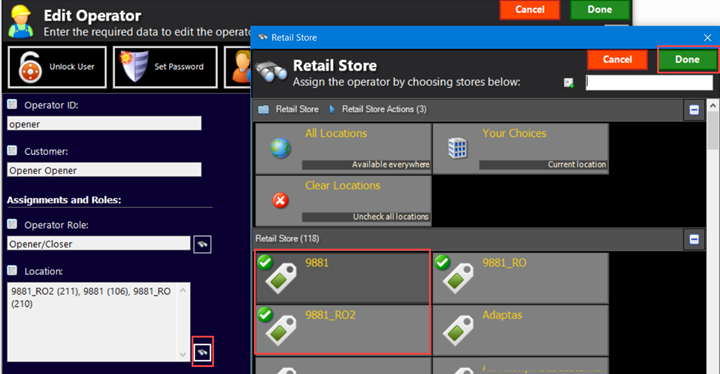Click the Retail Store search box
Viewport: 720px width, 374px height.
coord(649,83)
